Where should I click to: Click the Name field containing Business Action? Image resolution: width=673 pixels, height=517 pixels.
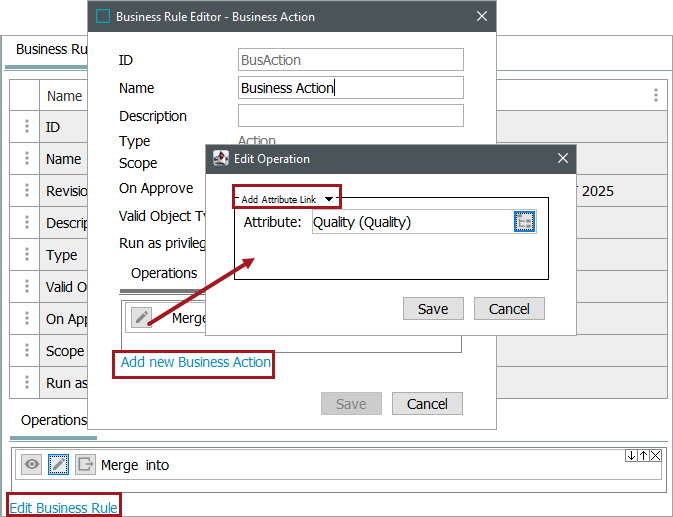[x=351, y=88]
